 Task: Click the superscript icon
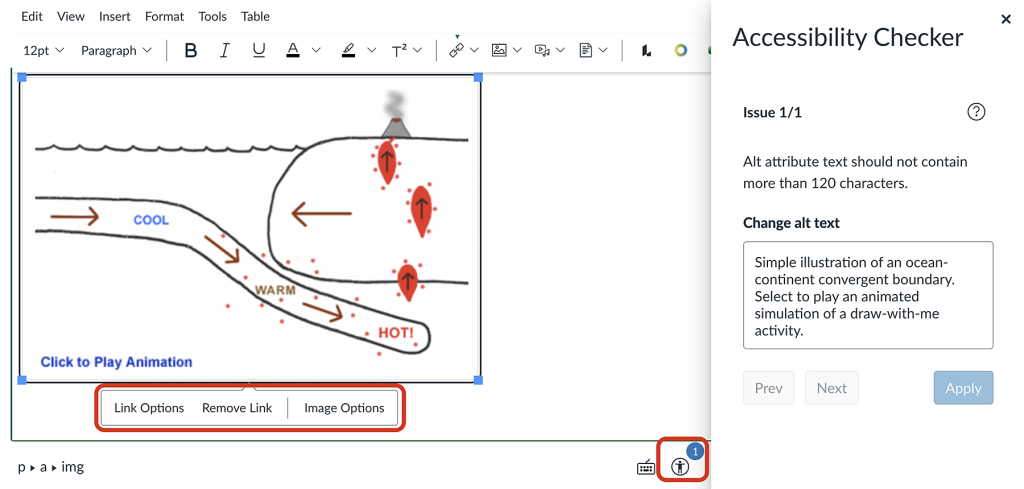point(399,50)
